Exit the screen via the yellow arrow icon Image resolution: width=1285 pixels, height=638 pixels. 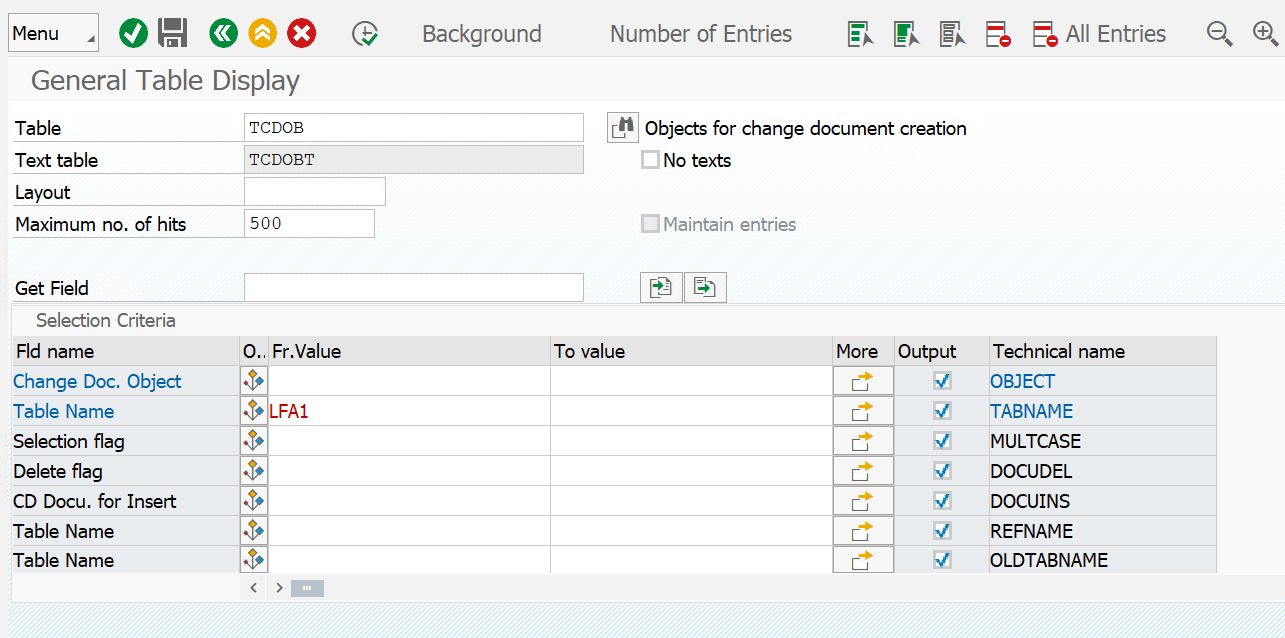262,33
